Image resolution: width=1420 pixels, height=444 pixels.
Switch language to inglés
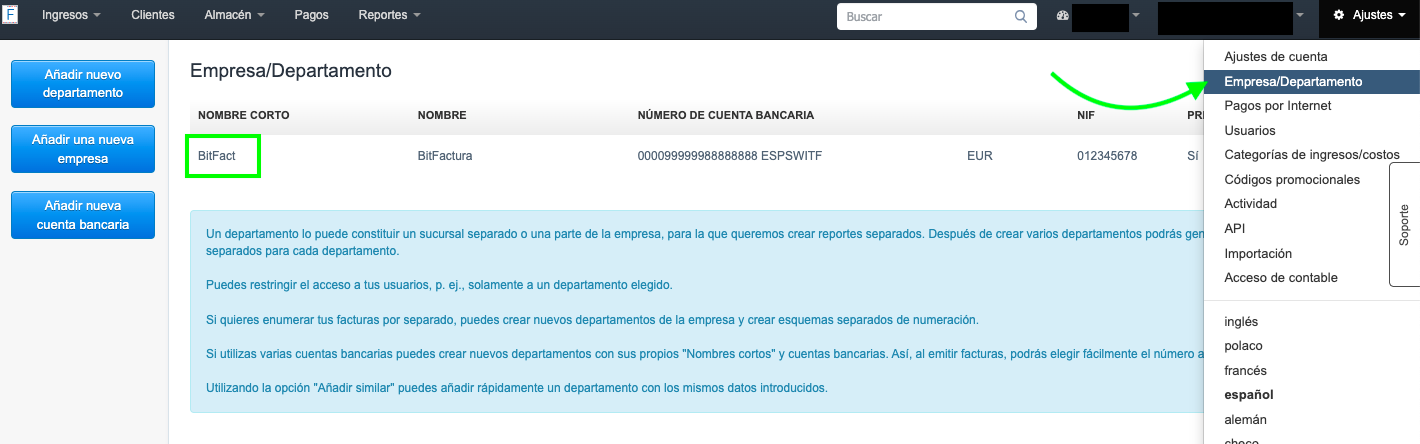click(x=1241, y=321)
